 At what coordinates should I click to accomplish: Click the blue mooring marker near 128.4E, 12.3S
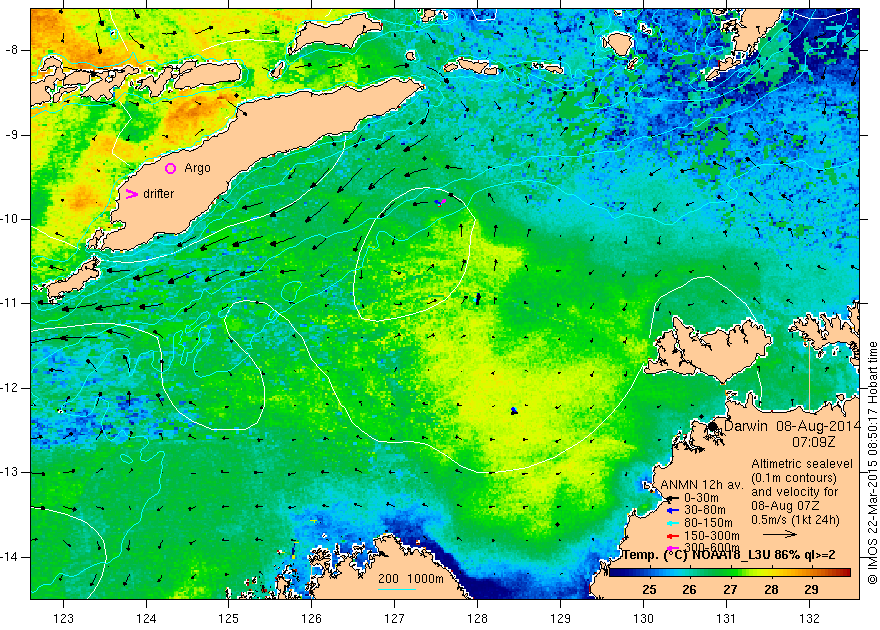click(514, 411)
